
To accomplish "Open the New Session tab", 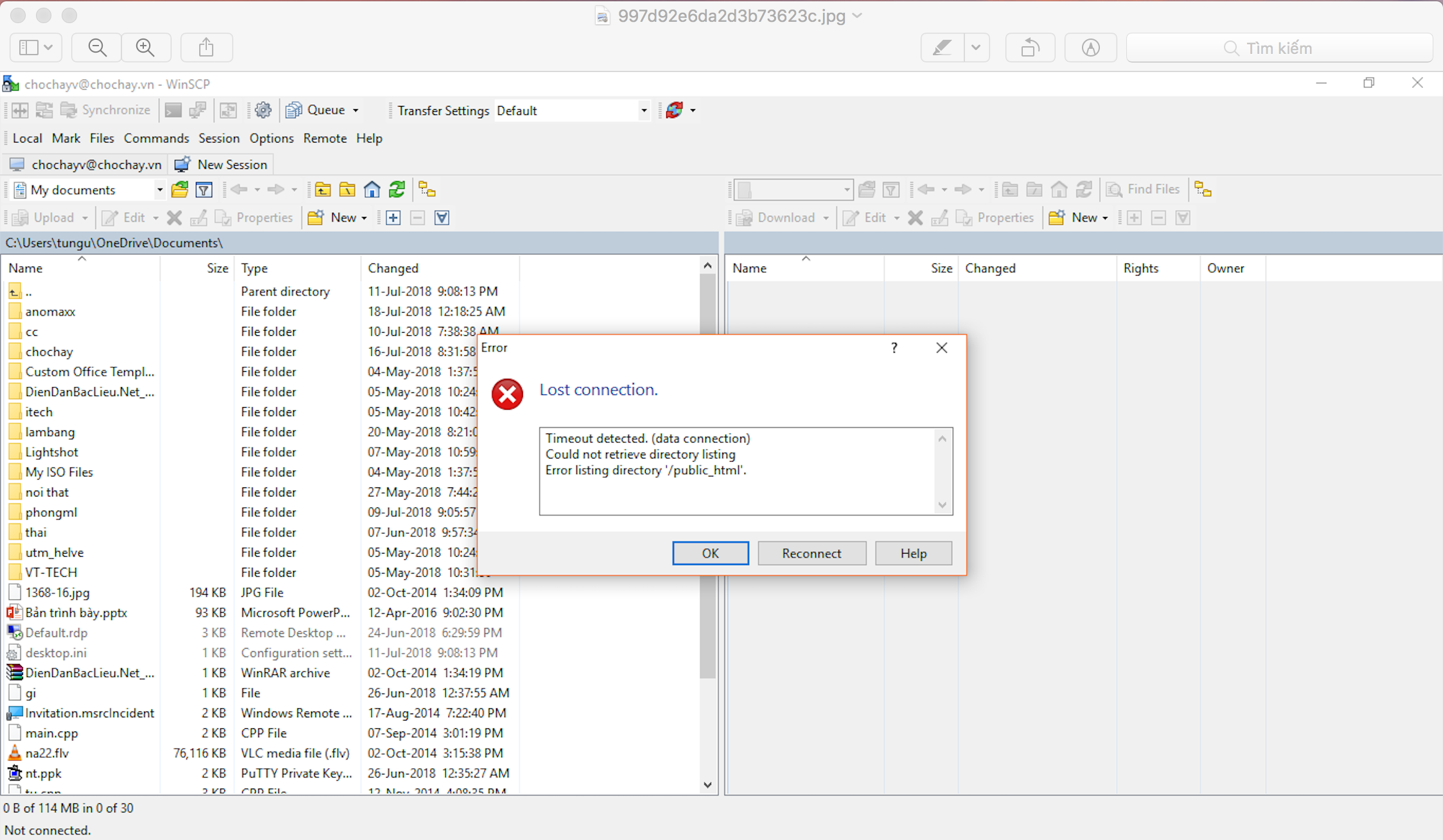I will (x=221, y=164).
